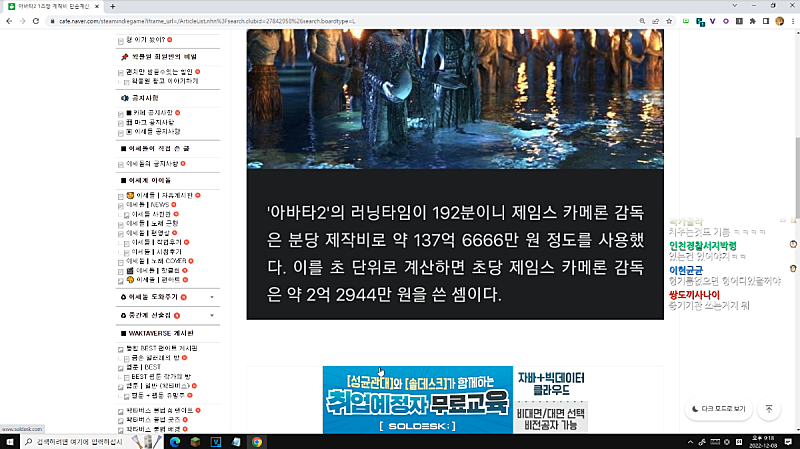The image size is (800, 449).
Task: Open the Chrome profile avatar
Action: pyautogui.click(x=779, y=21)
